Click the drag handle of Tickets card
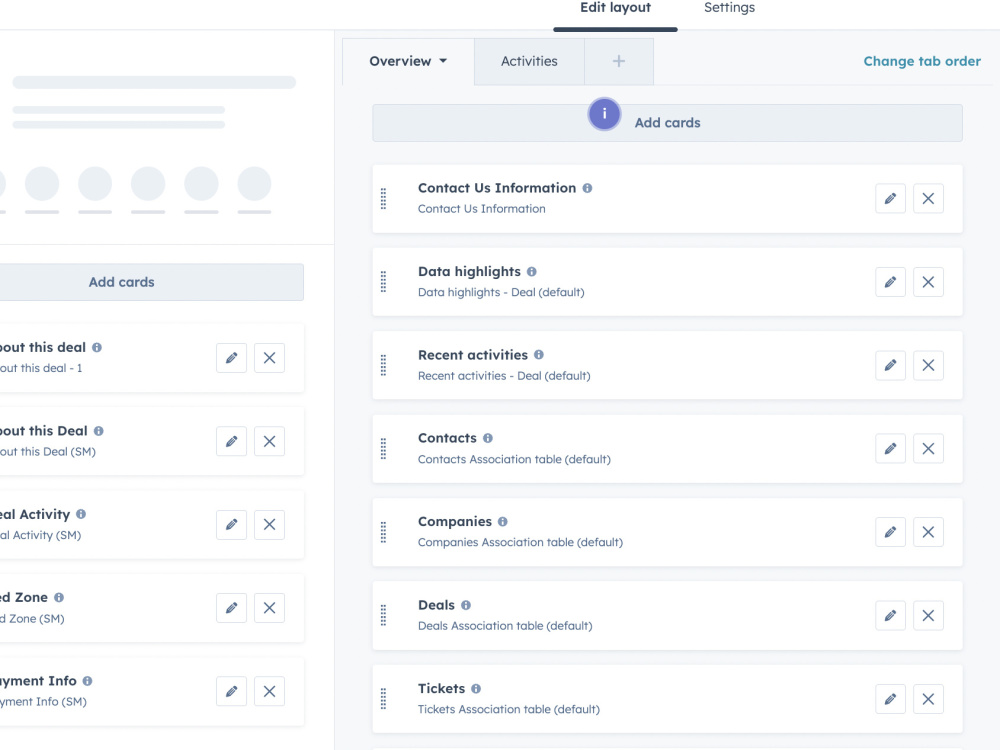Image resolution: width=1000 pixels, height=750 pixels. click(x=383, y=699)
